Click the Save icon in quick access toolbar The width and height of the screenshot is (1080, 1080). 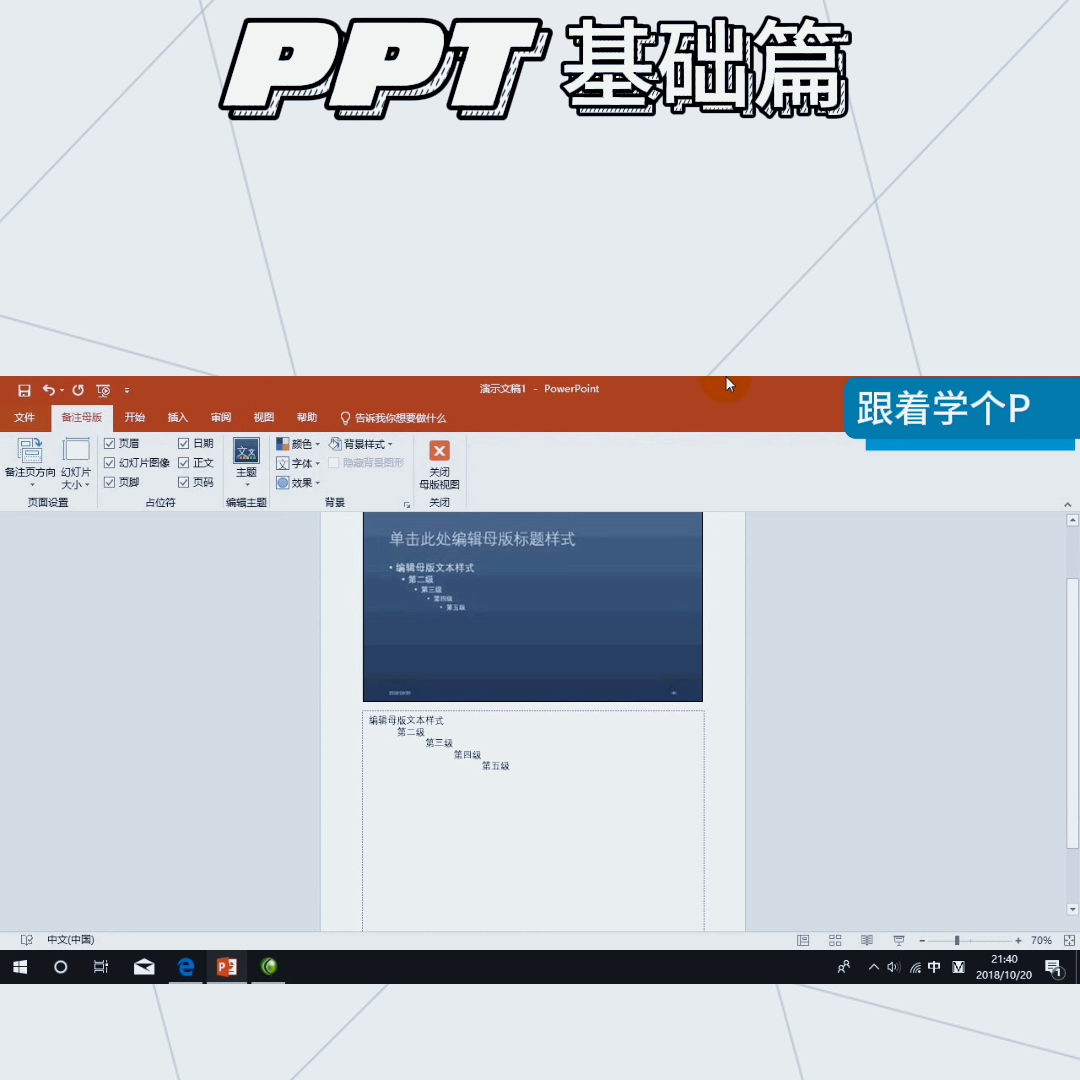(24, 391)
